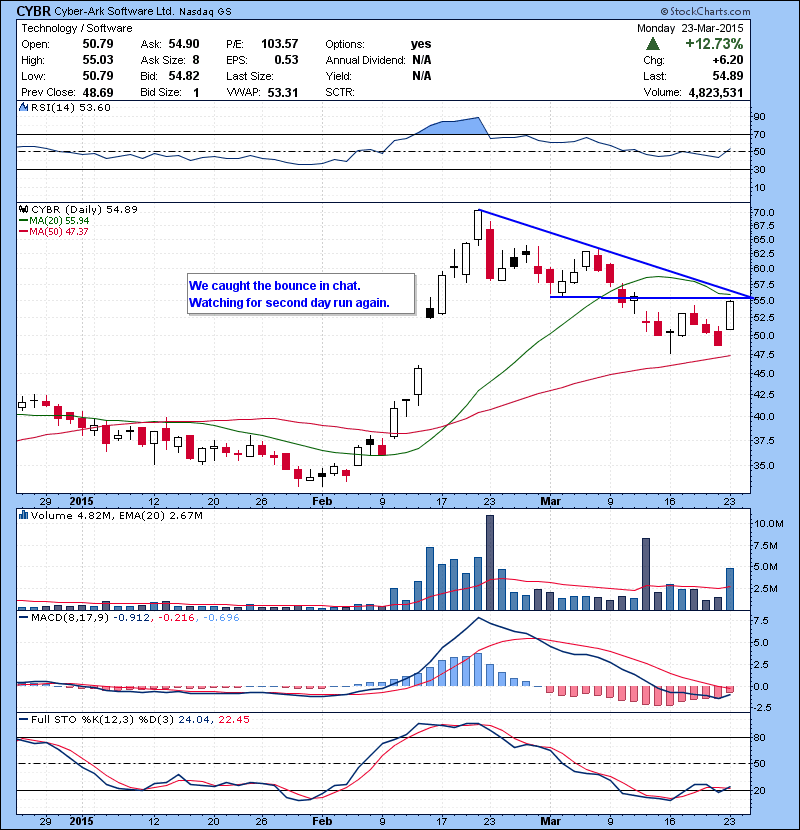800x830 pixels.
Task: Click the Mar date label under price chart
Action: pyautogui.click(x=551, y=501)
